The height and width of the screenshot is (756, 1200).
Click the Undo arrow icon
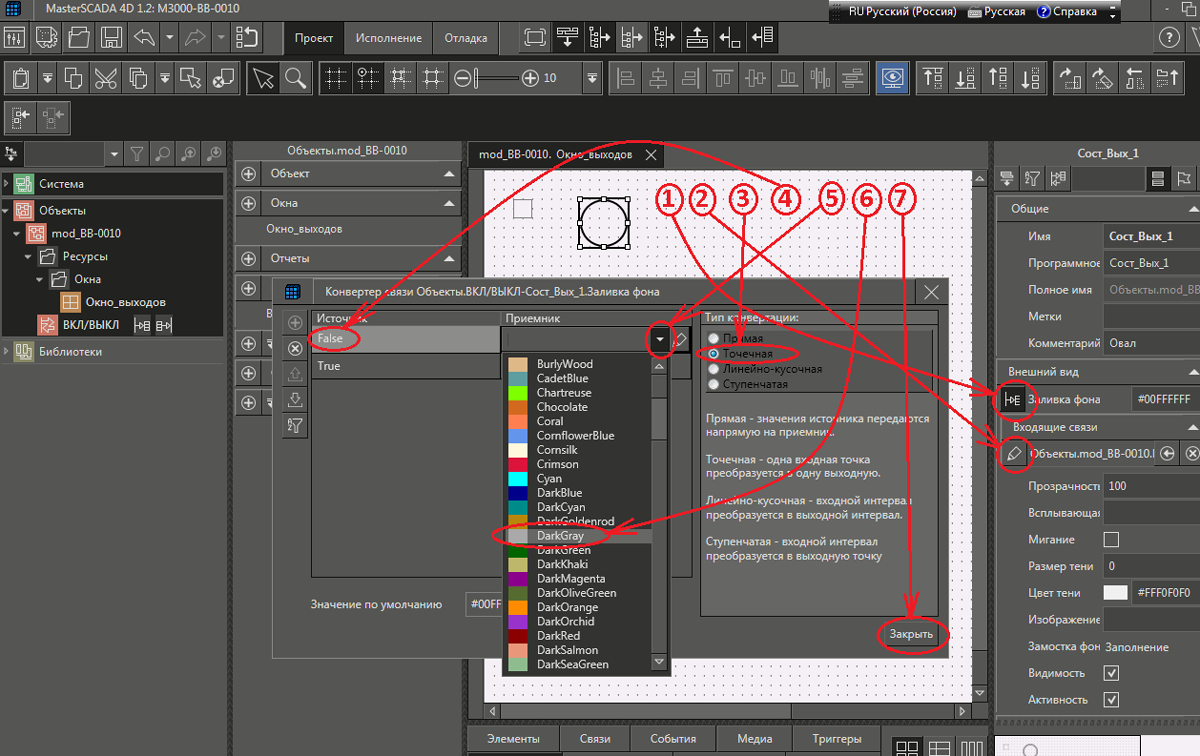(x=144, y=38)
